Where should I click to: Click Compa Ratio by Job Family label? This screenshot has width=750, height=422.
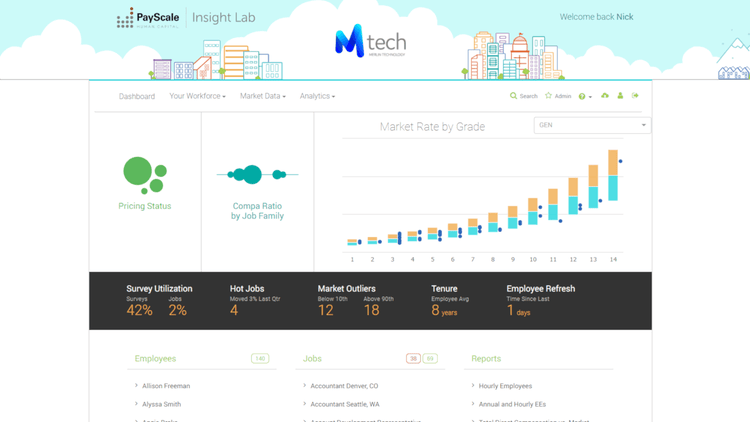click(257, 211)
